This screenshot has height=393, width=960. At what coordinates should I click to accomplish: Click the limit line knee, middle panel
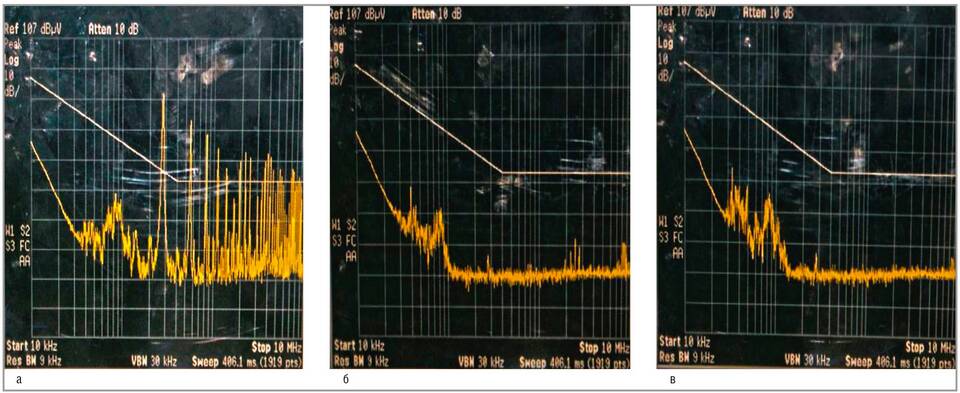pos(502,173)
